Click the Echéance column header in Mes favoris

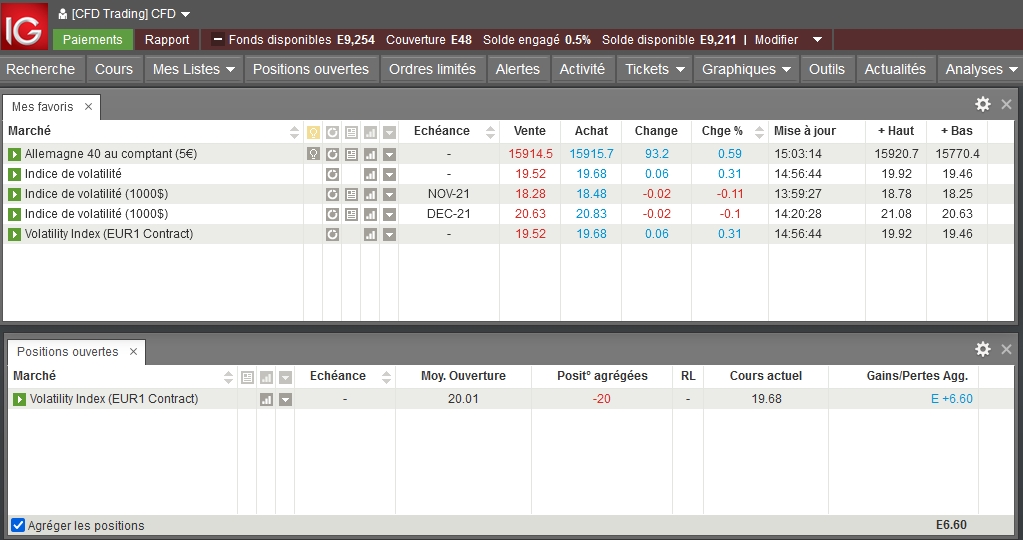click(x=442, y=131)
